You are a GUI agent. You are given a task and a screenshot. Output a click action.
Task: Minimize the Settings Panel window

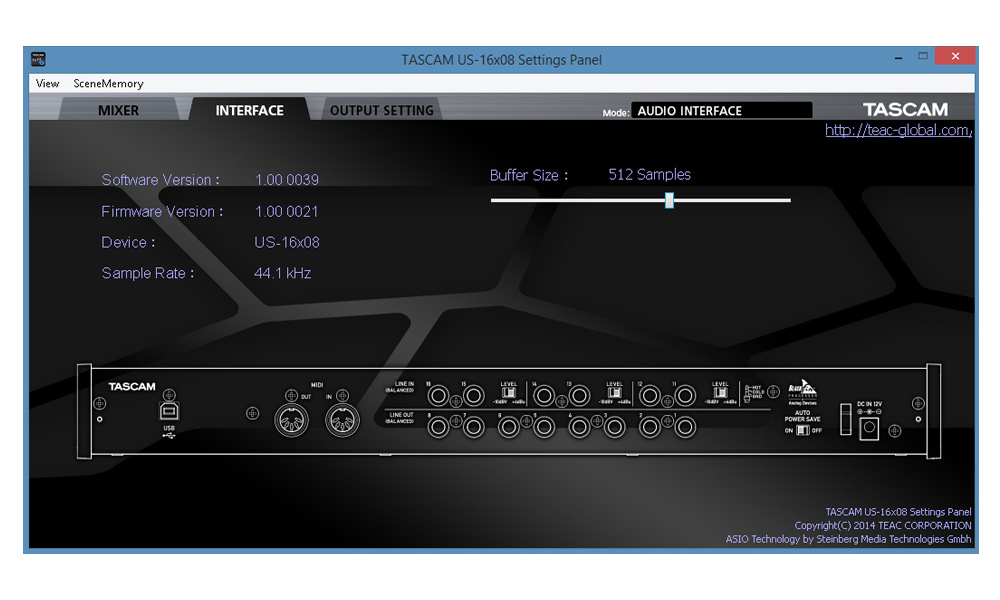[898, 58]
